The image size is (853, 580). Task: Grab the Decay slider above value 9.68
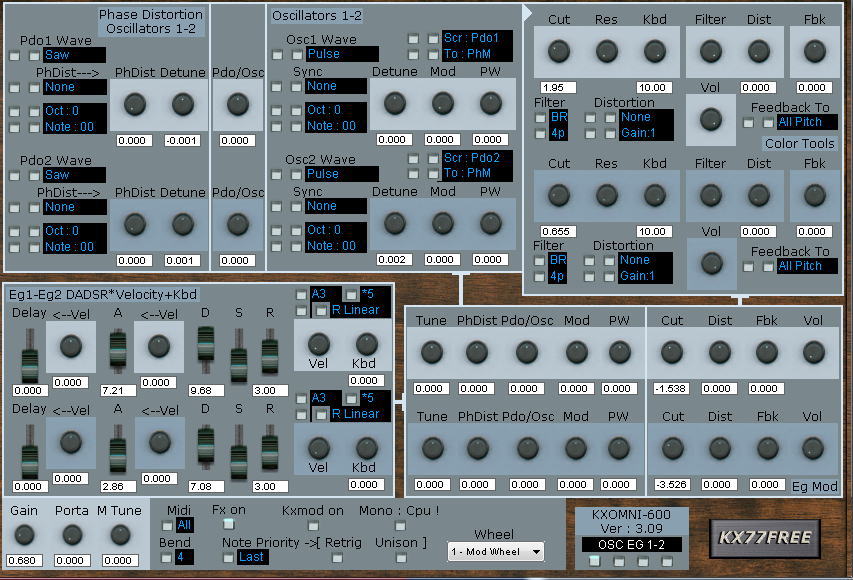click(x=206, y=345)
